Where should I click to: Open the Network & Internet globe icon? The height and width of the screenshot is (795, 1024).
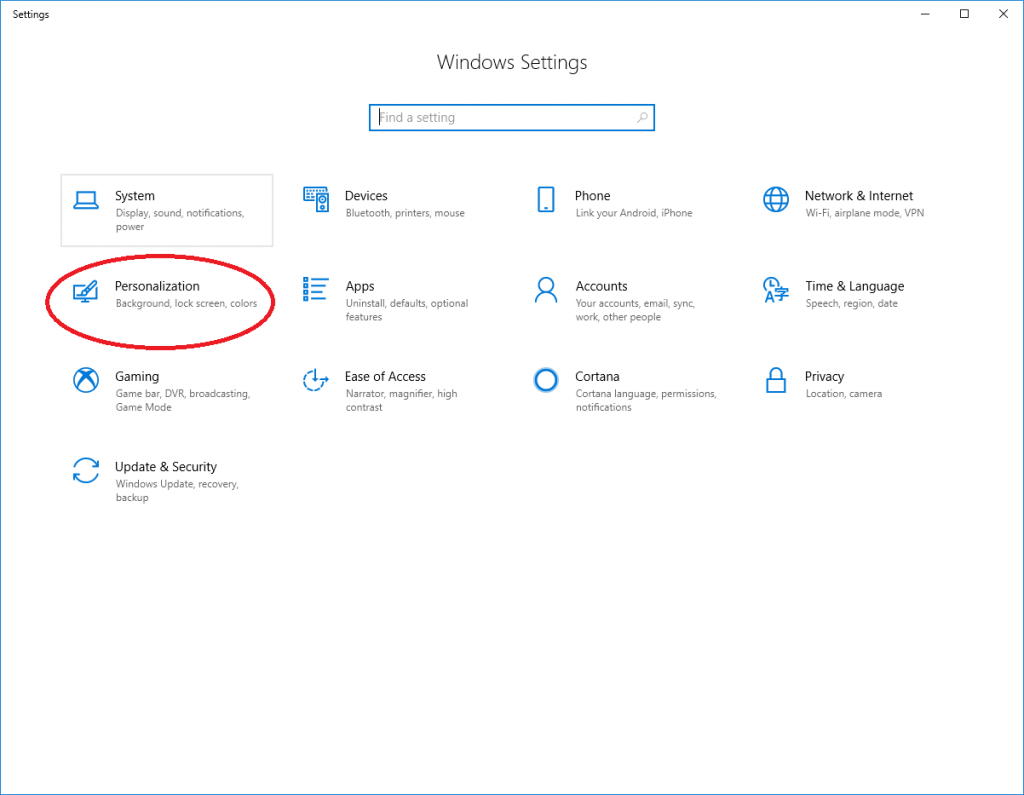(x=776, y=199)
